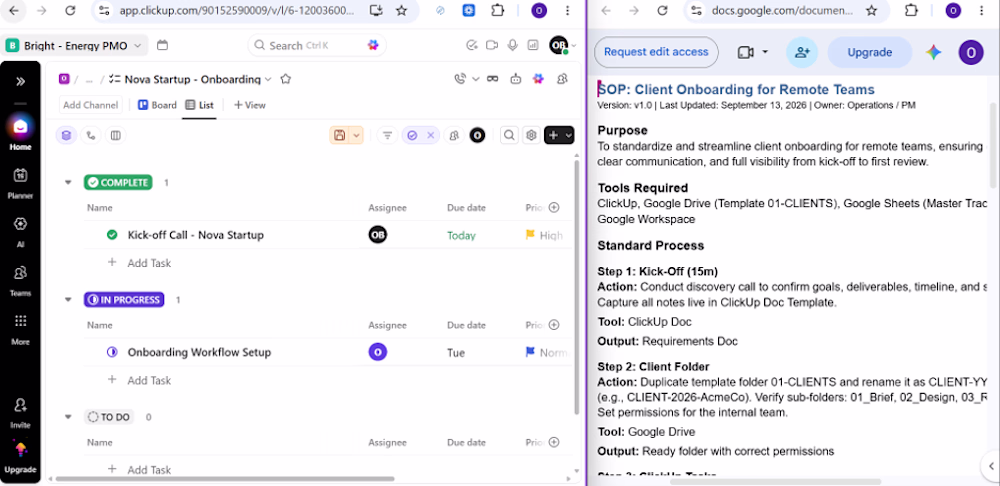This screenshot has height=486, width=1000.
Task: Remove the closed tasks filter pill X
Action: coord(430,135)
